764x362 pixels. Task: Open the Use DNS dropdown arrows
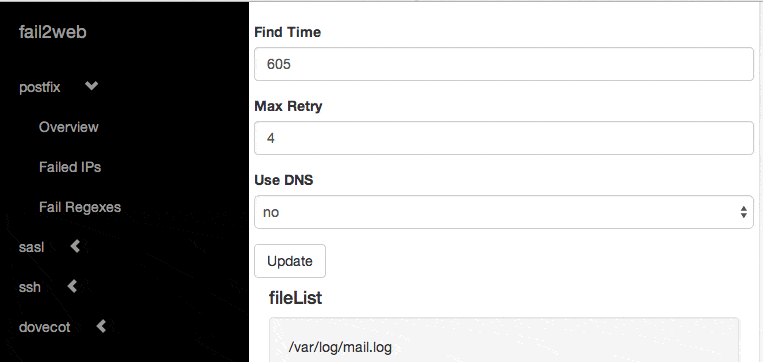(x=744, y=212)
